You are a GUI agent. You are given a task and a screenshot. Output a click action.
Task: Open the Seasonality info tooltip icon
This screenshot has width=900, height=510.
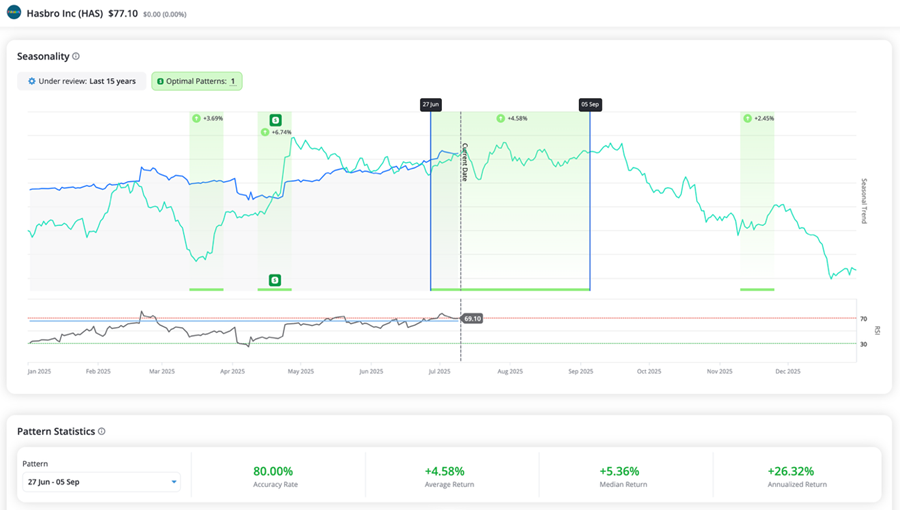point(76,57)
